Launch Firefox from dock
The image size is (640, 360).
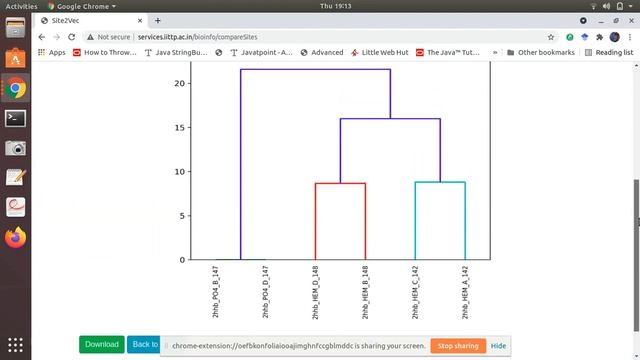pos(16,237)
